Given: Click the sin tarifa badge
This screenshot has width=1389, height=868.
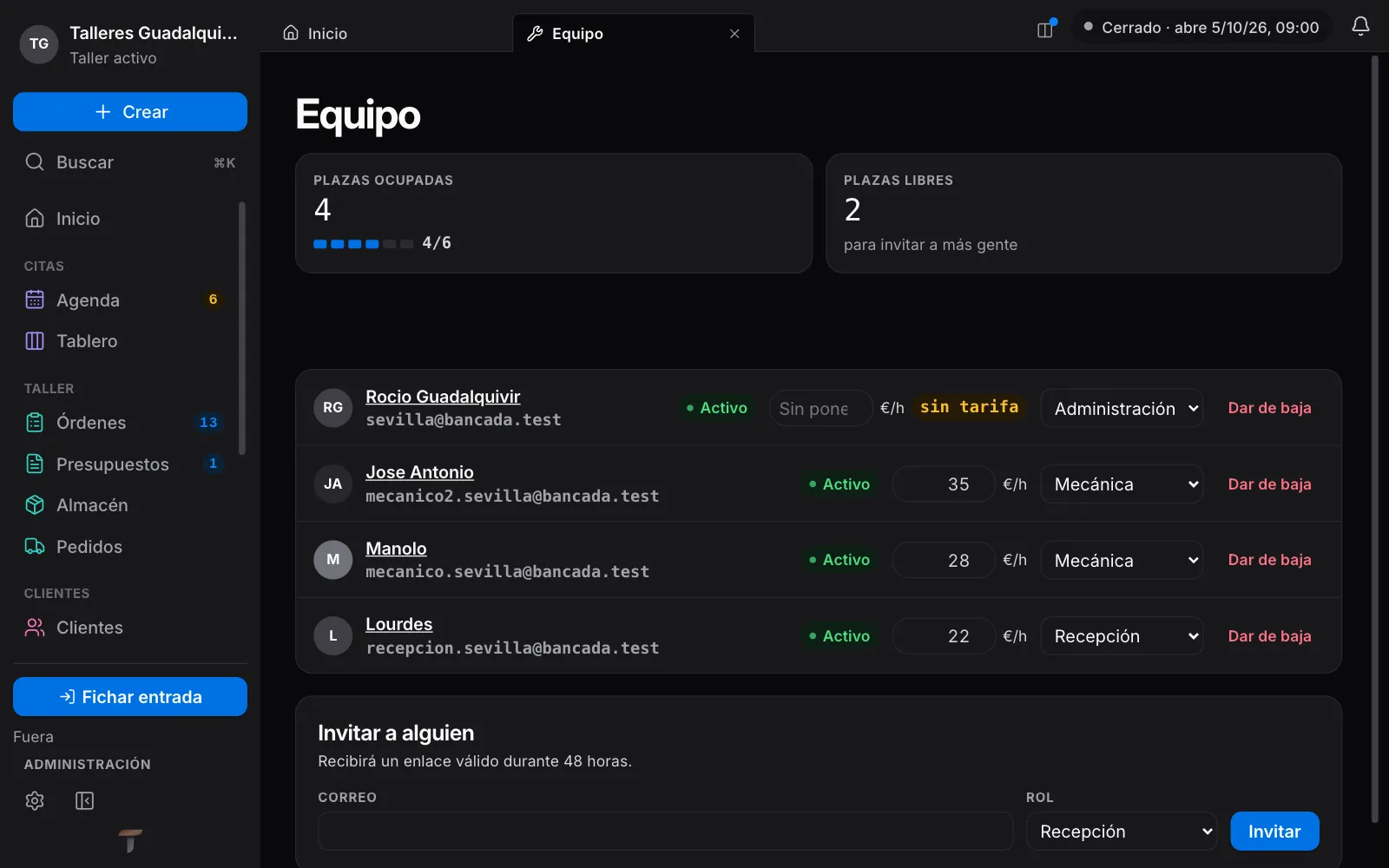Looking at the screenshot, I should coord(969,407).
